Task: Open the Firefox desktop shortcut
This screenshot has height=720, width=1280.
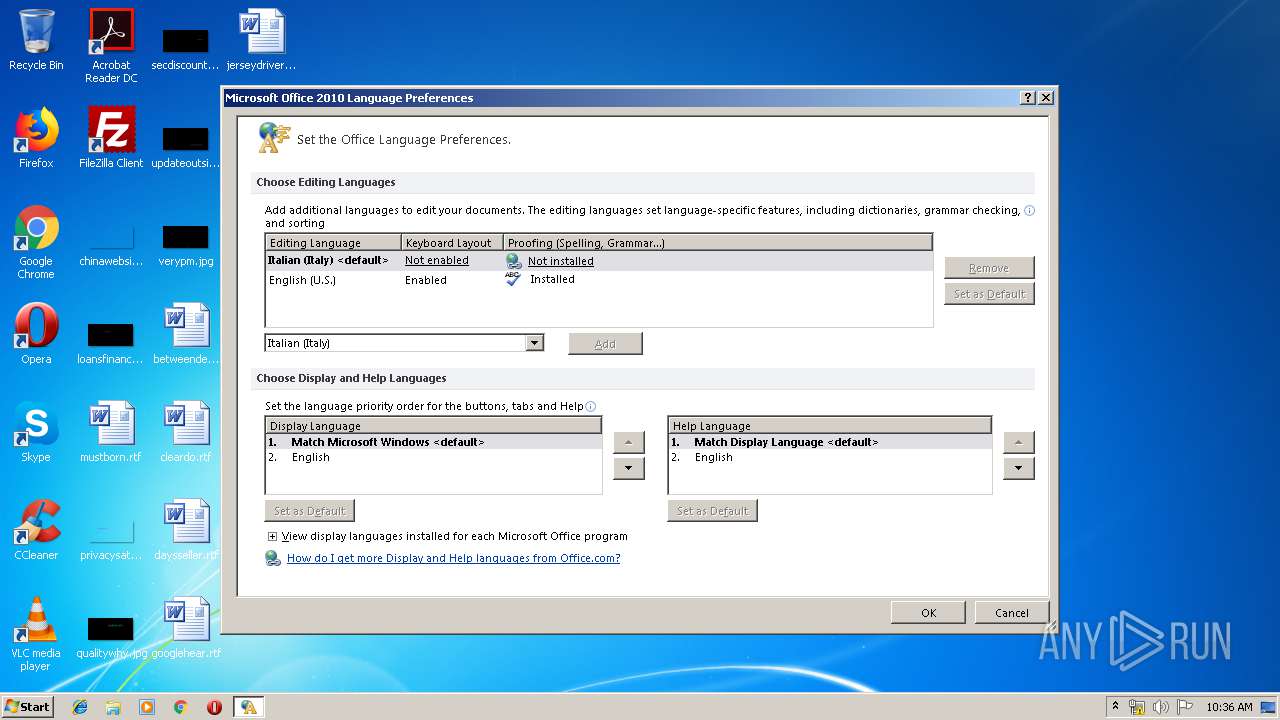Action: 36,138
